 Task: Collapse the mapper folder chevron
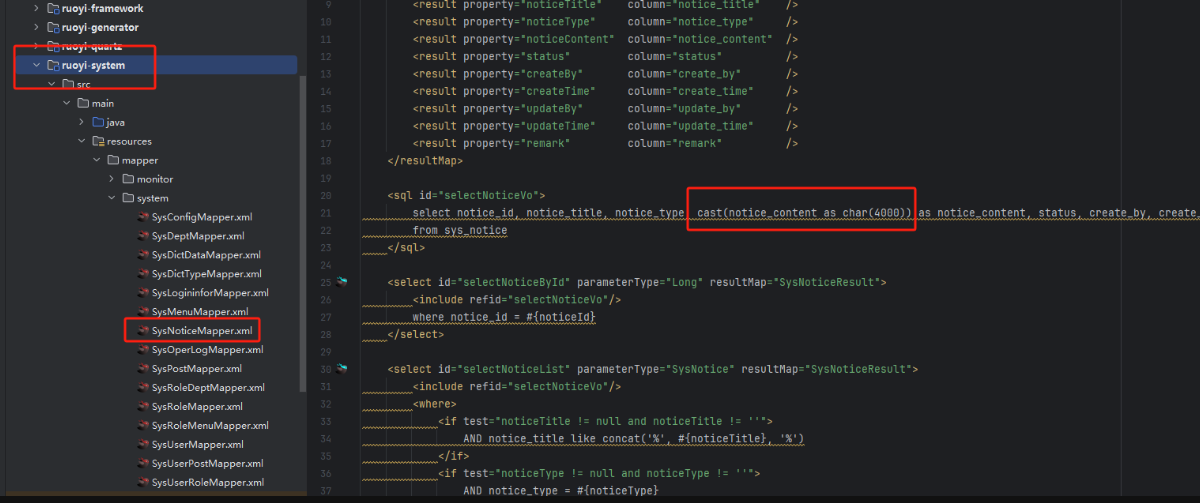98,160
